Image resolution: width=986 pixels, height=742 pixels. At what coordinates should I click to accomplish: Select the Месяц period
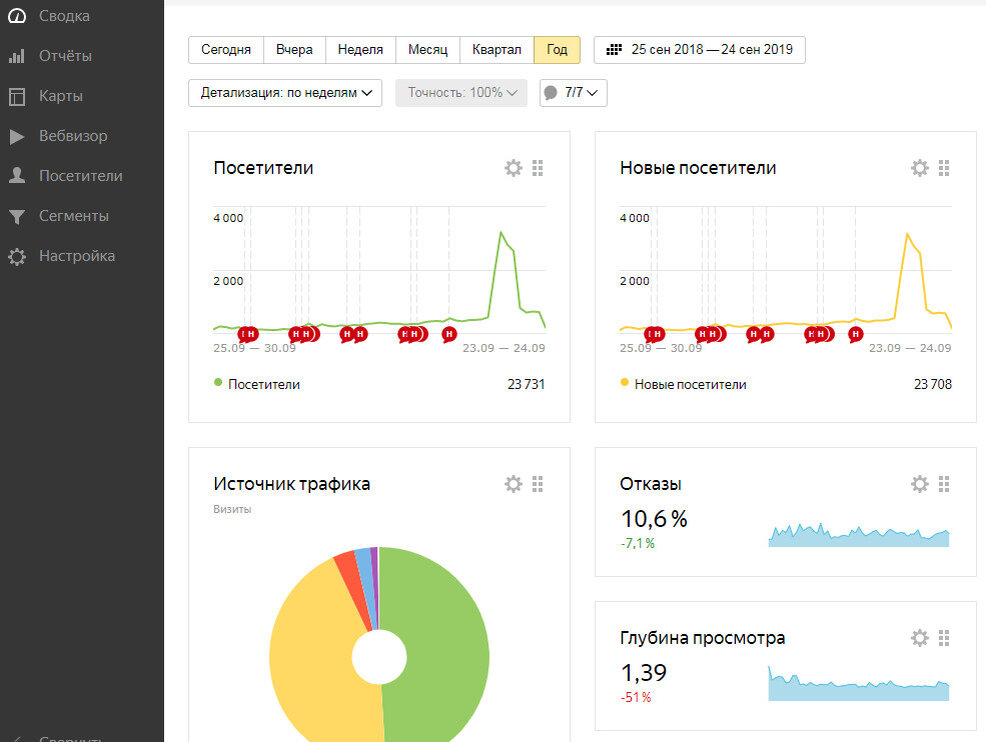click(x=428, y=50)
